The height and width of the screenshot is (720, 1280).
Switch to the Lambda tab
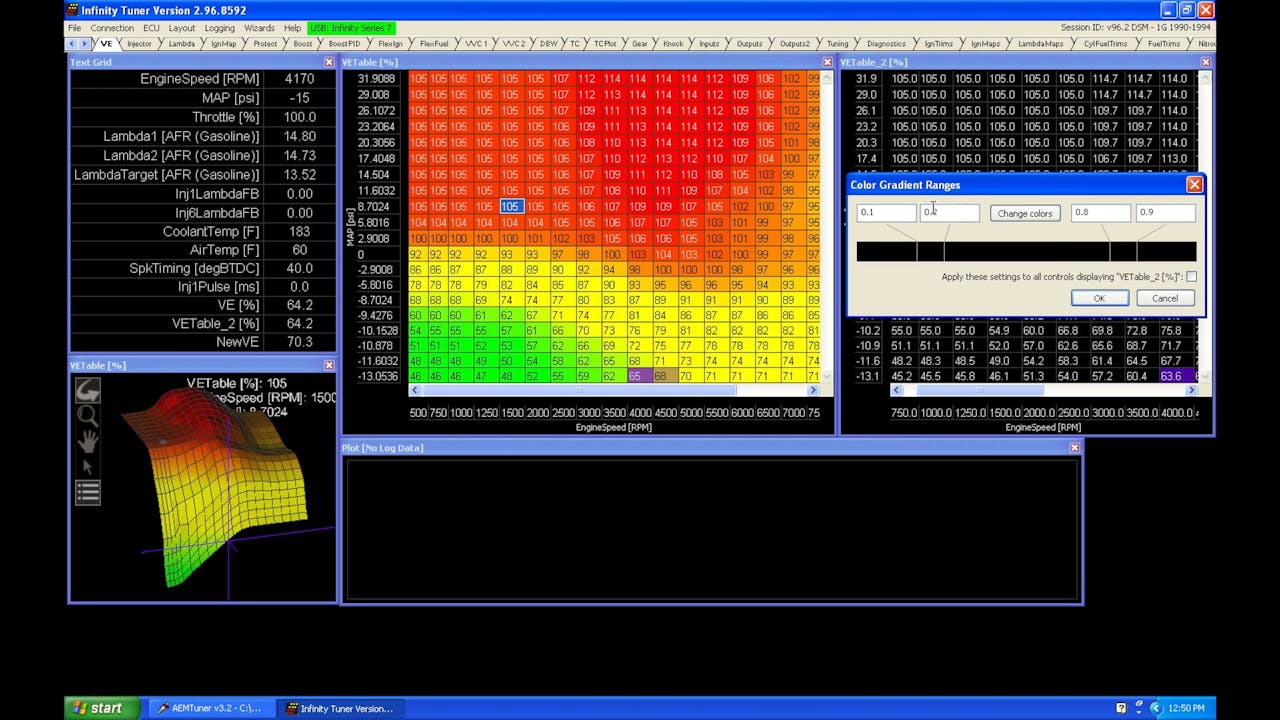[x=184, y=43]
